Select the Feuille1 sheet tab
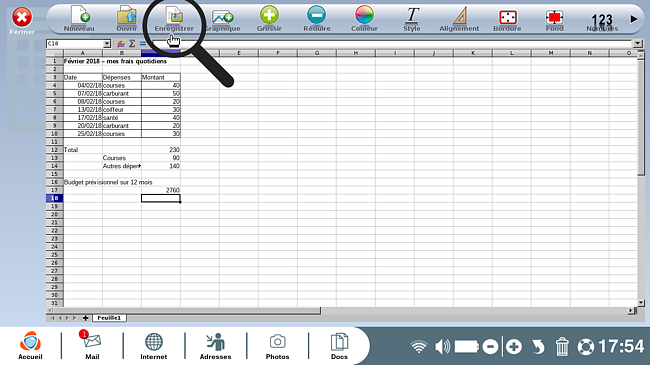The height and width of the screenshot is (365, 650). pyautogui.click(x=109, y=318)
